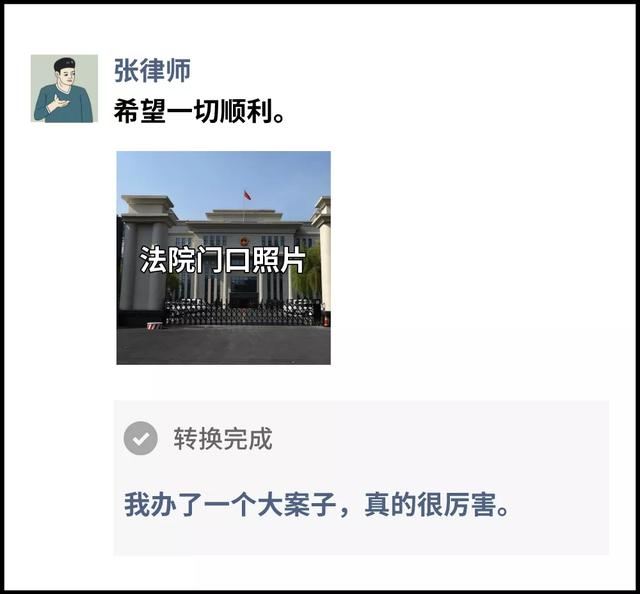
Task: Click the gray voice-to-text result panel
Action: tap(361, 477)
